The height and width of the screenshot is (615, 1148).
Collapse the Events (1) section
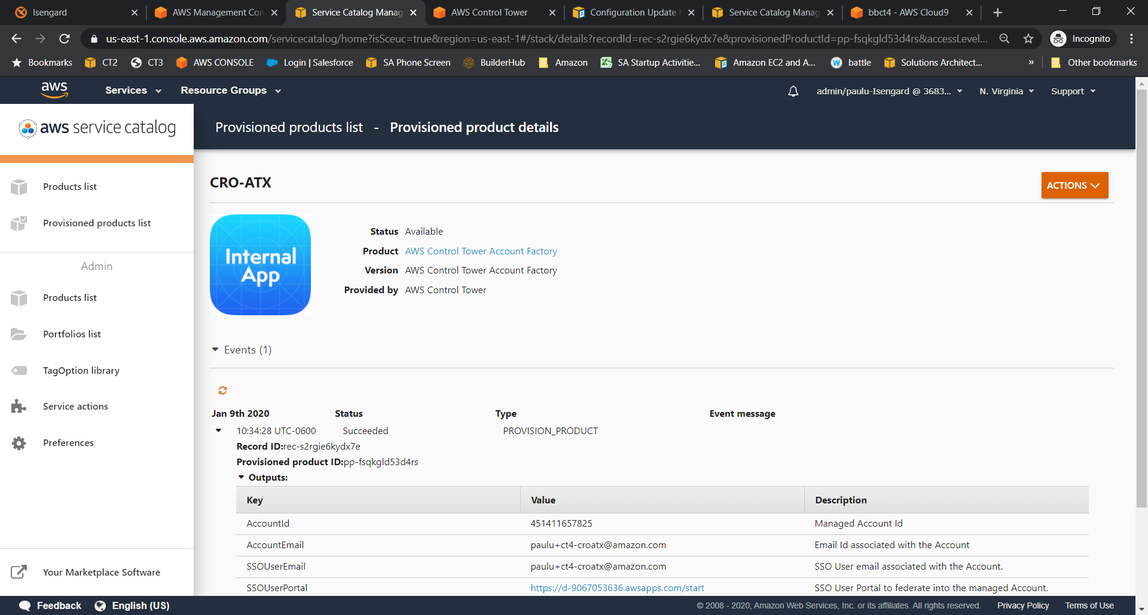(215, 350)
